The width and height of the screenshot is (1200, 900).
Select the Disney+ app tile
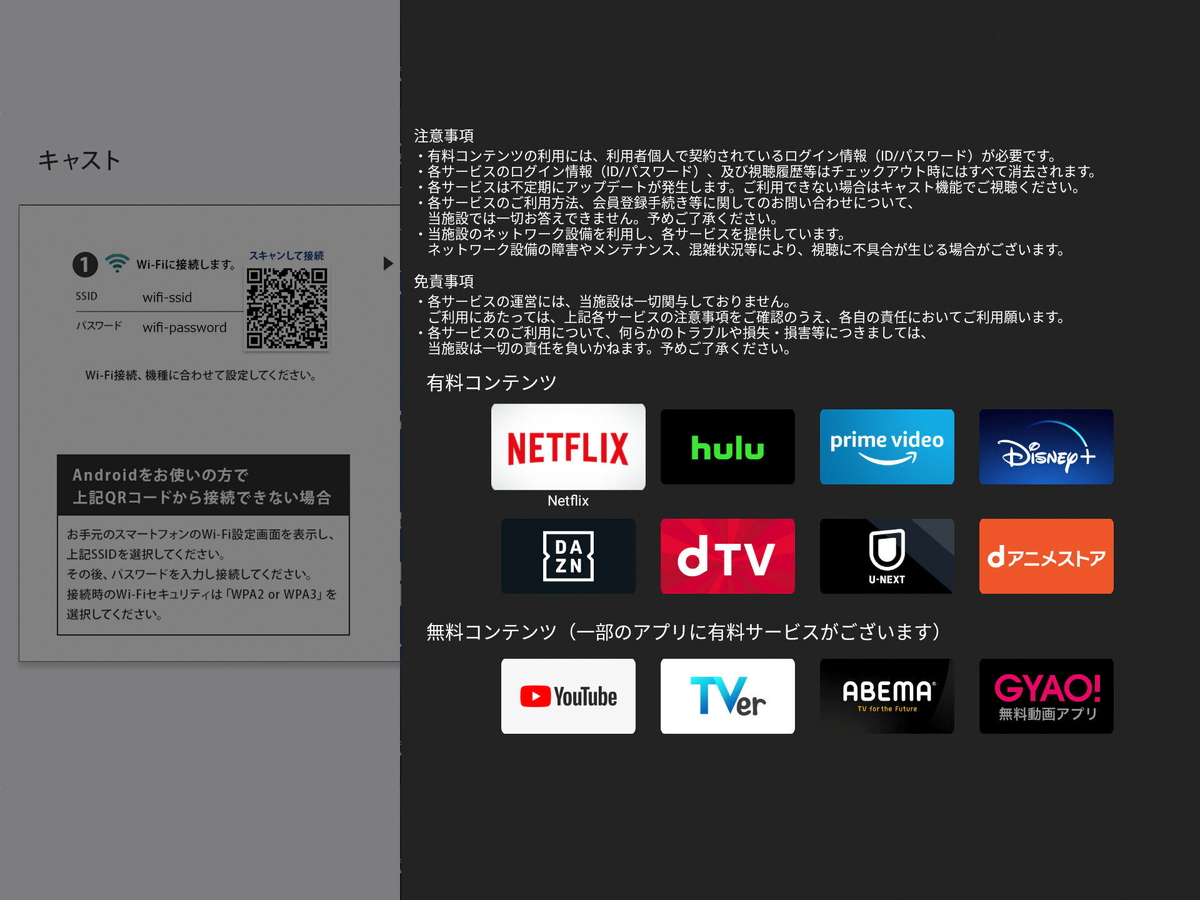coord(1046,447)
